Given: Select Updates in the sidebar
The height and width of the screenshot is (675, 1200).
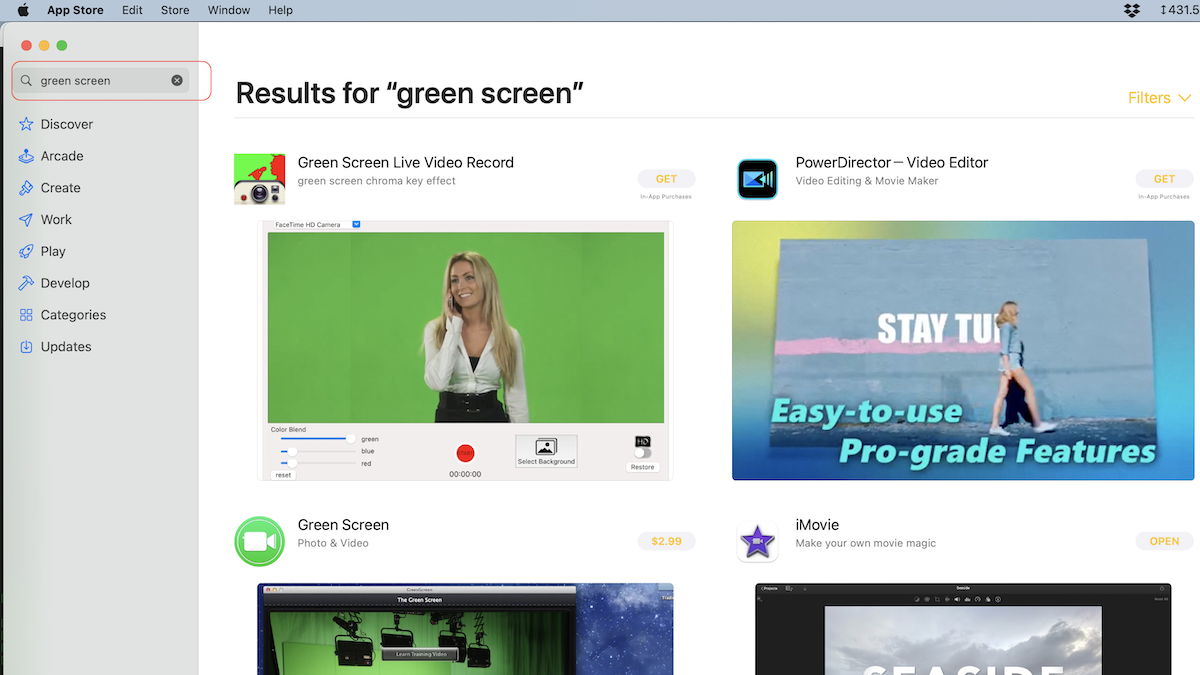Looking at the screenshot, I should pos(66,347).
